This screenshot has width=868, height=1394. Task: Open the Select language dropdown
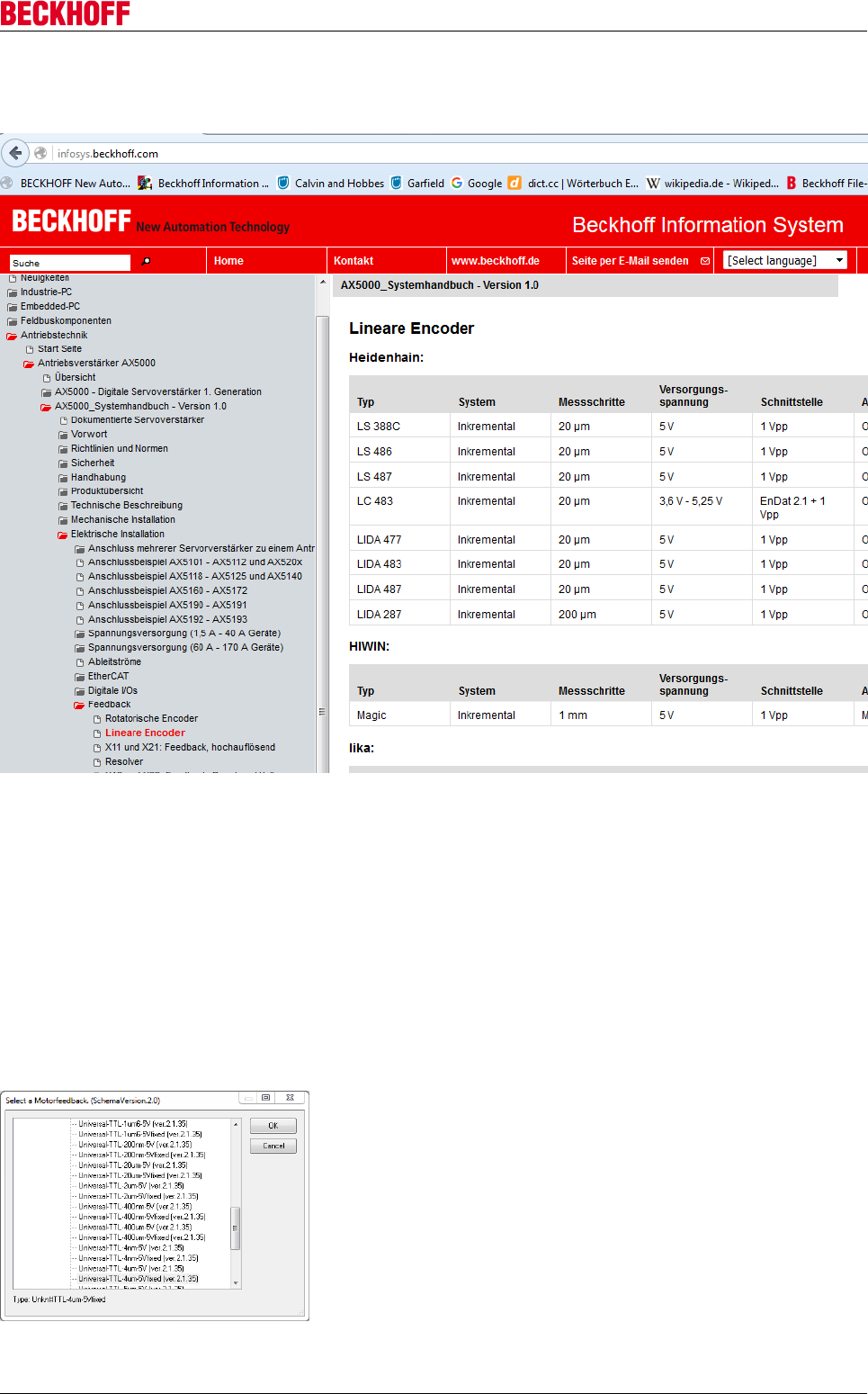click(x=785, y=260)
